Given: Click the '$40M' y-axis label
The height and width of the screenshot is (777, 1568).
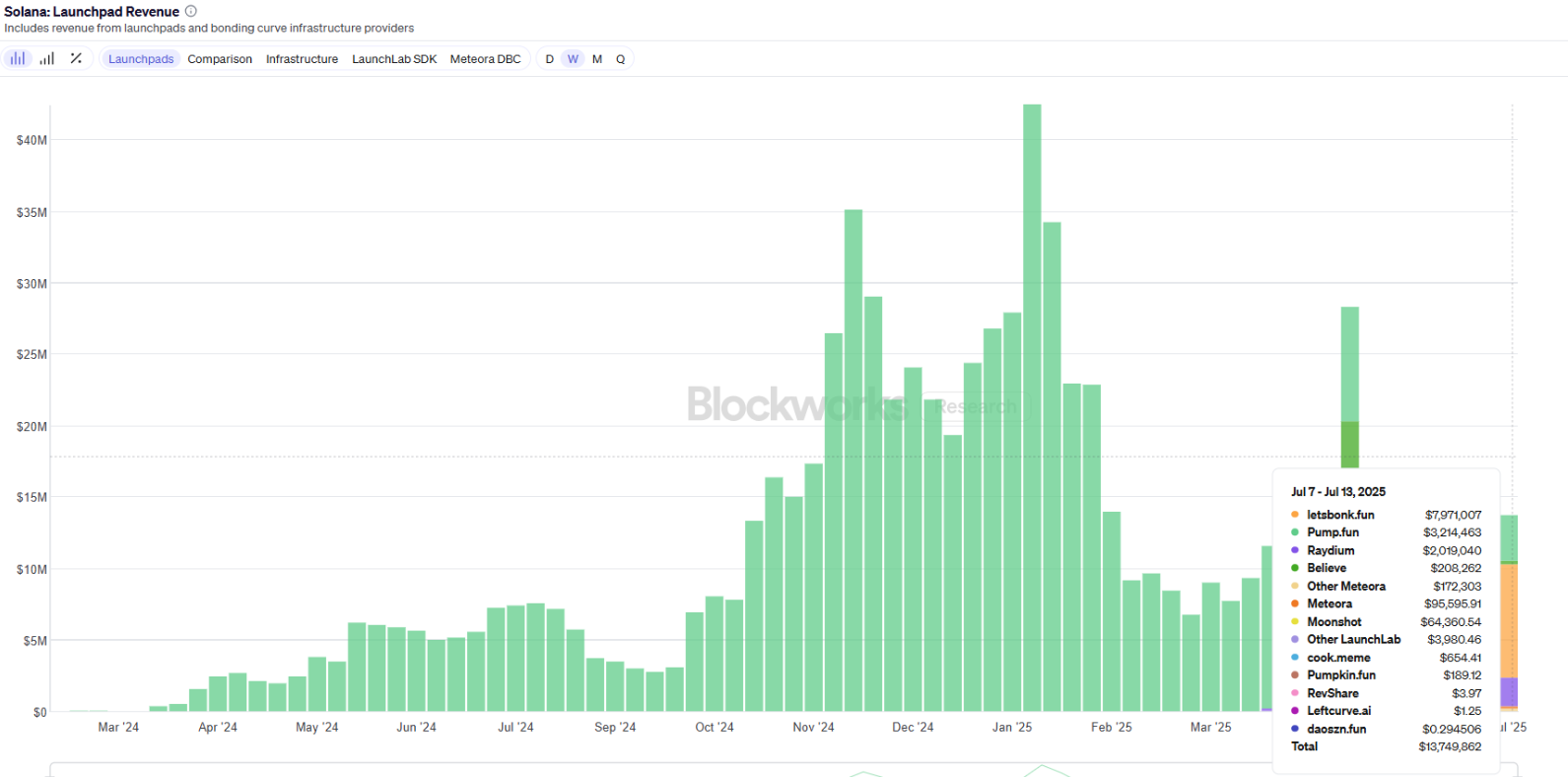Looking at the screenshot, I should 32,140.
